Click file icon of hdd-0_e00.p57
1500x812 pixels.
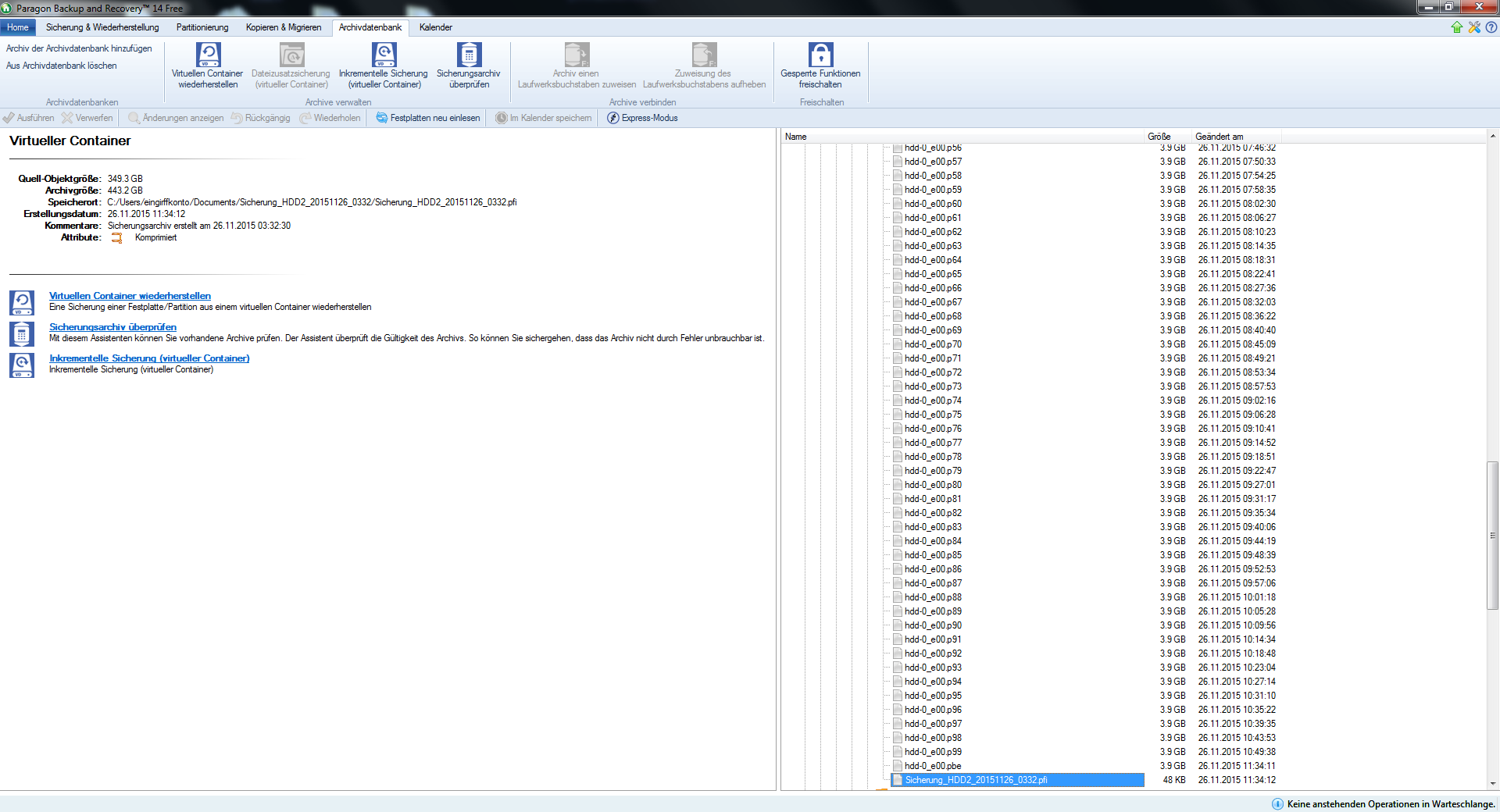[898, 162]
